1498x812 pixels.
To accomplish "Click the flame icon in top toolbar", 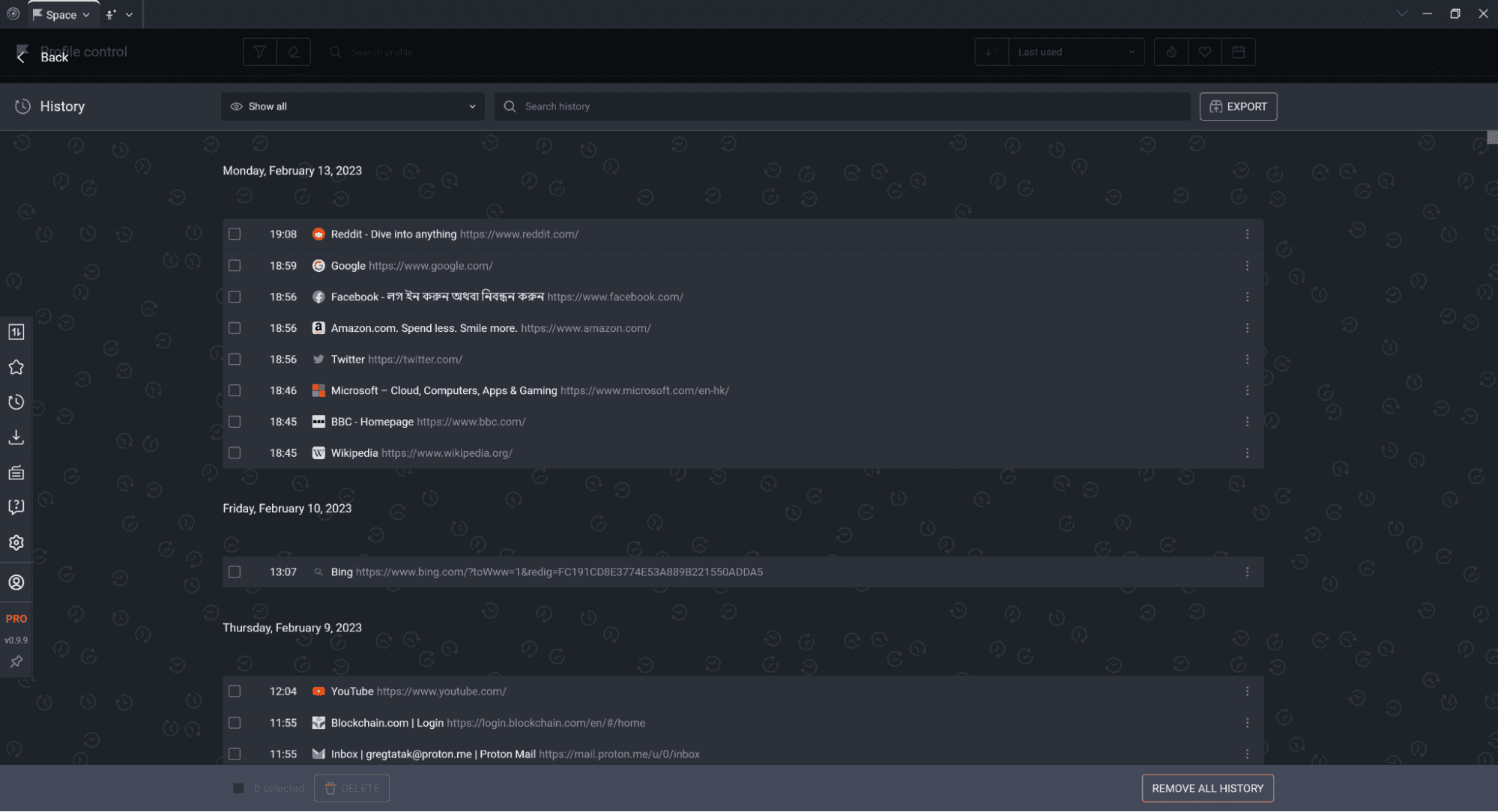I will [x=1171, y=52].
